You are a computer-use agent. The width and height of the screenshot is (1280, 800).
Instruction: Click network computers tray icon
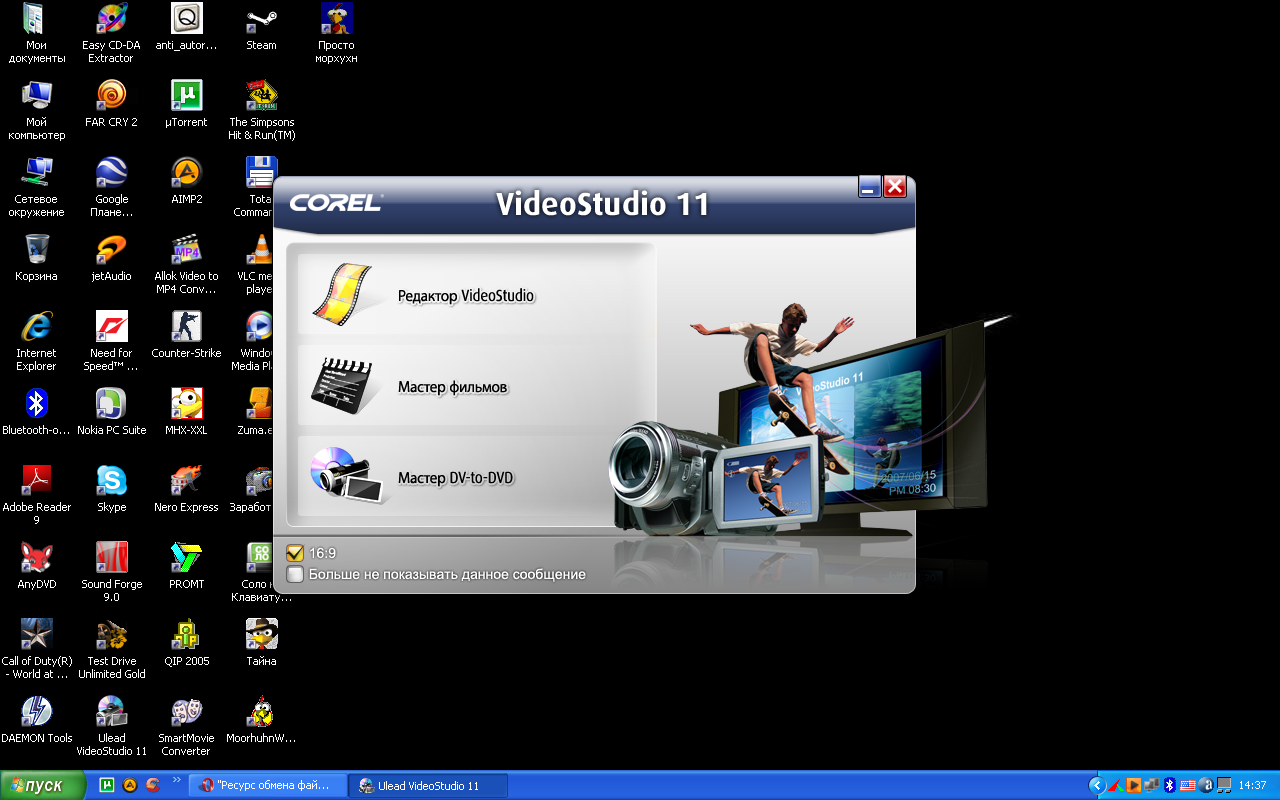tap(1152, 785)
